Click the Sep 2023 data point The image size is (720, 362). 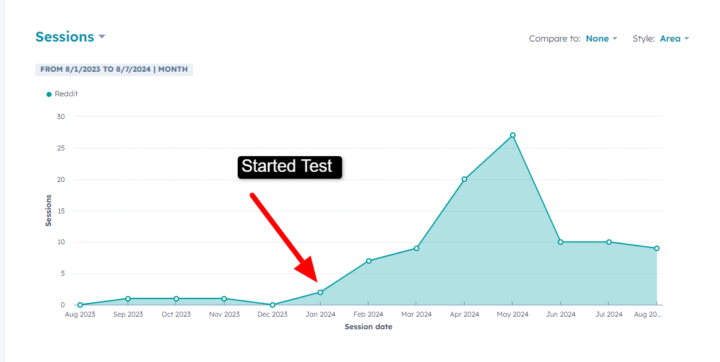pyautogui.click(x=128, y=299)
